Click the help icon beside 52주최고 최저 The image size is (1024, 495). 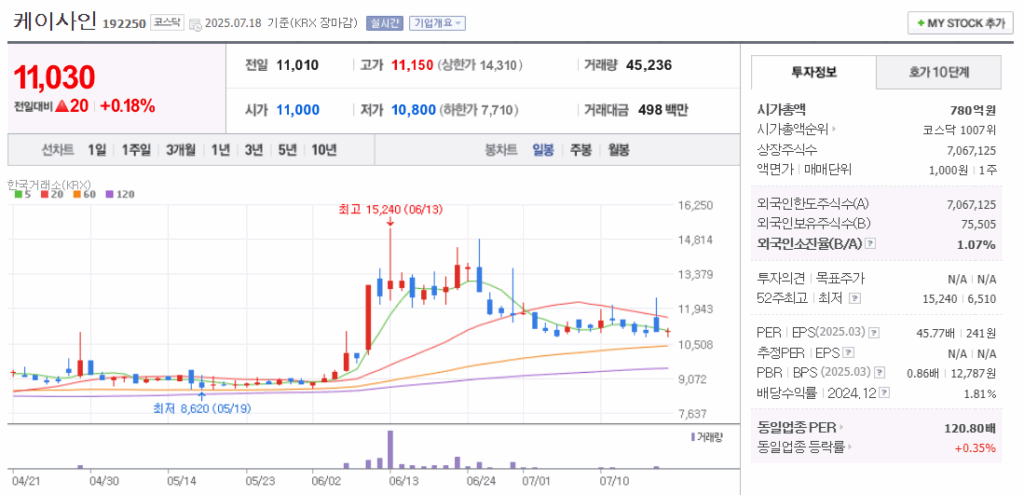click(x=856, y=298)
